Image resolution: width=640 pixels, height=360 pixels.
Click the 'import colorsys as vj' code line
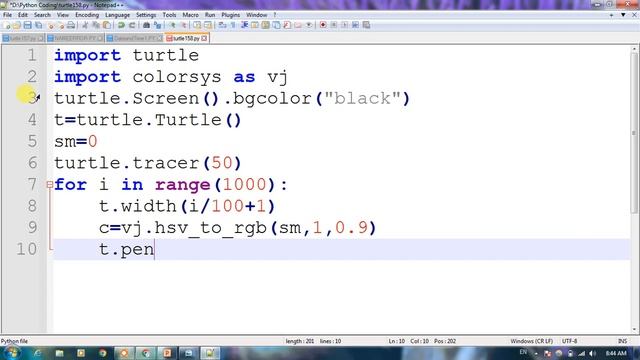click(171, 77)
